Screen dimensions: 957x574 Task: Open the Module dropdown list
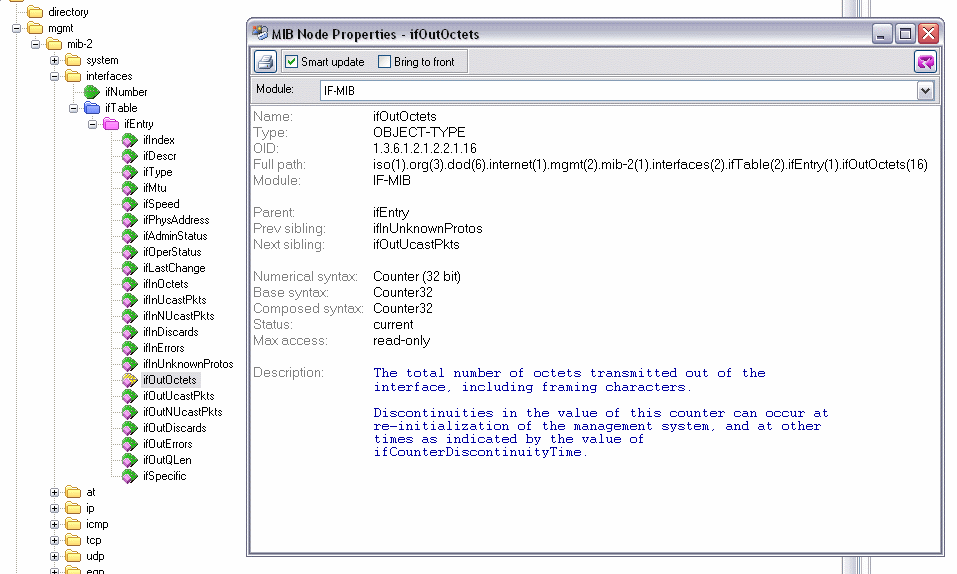(925, 91)
